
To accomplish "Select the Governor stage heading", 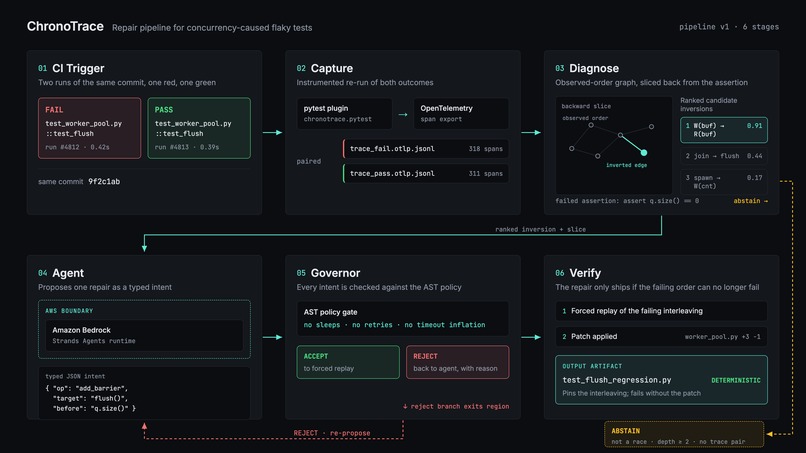I will click(x=335, y=273).
